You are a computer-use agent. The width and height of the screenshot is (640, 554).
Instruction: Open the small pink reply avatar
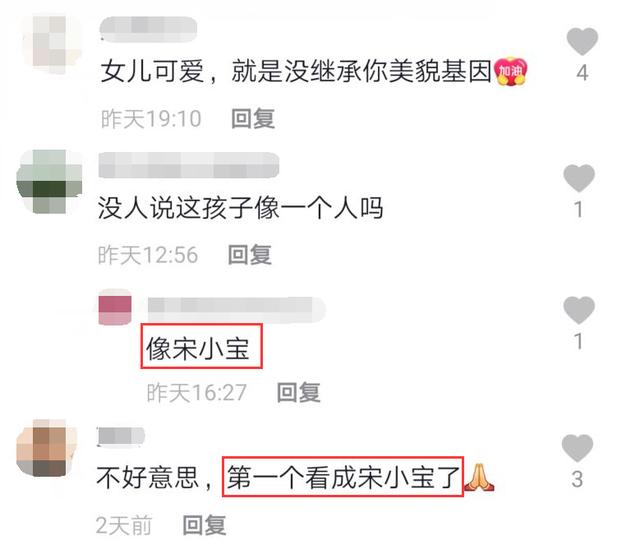pyautogui.click(x=115, y=307)
